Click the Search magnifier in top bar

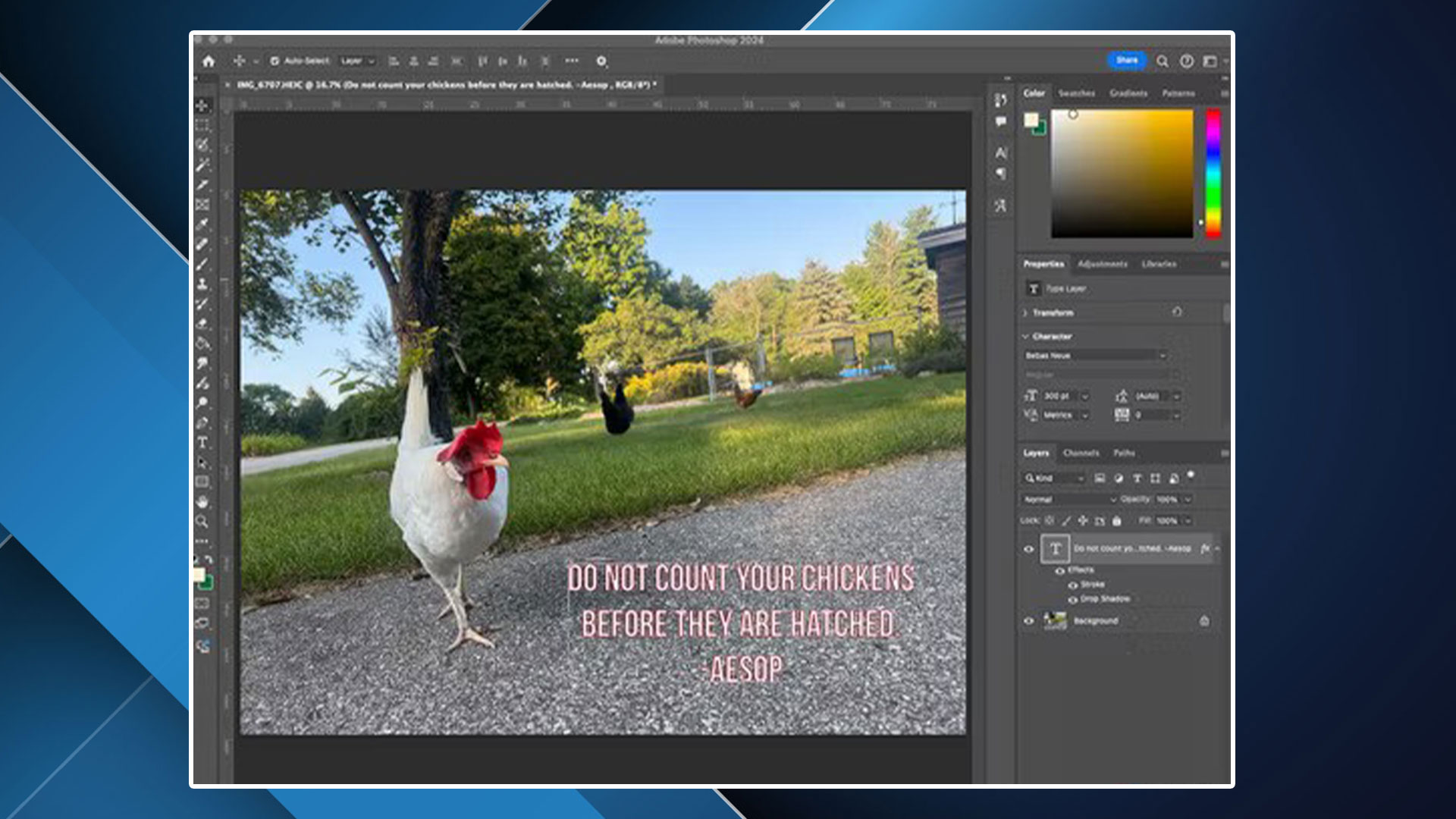pyautogui.click(x=1162, y=61)
